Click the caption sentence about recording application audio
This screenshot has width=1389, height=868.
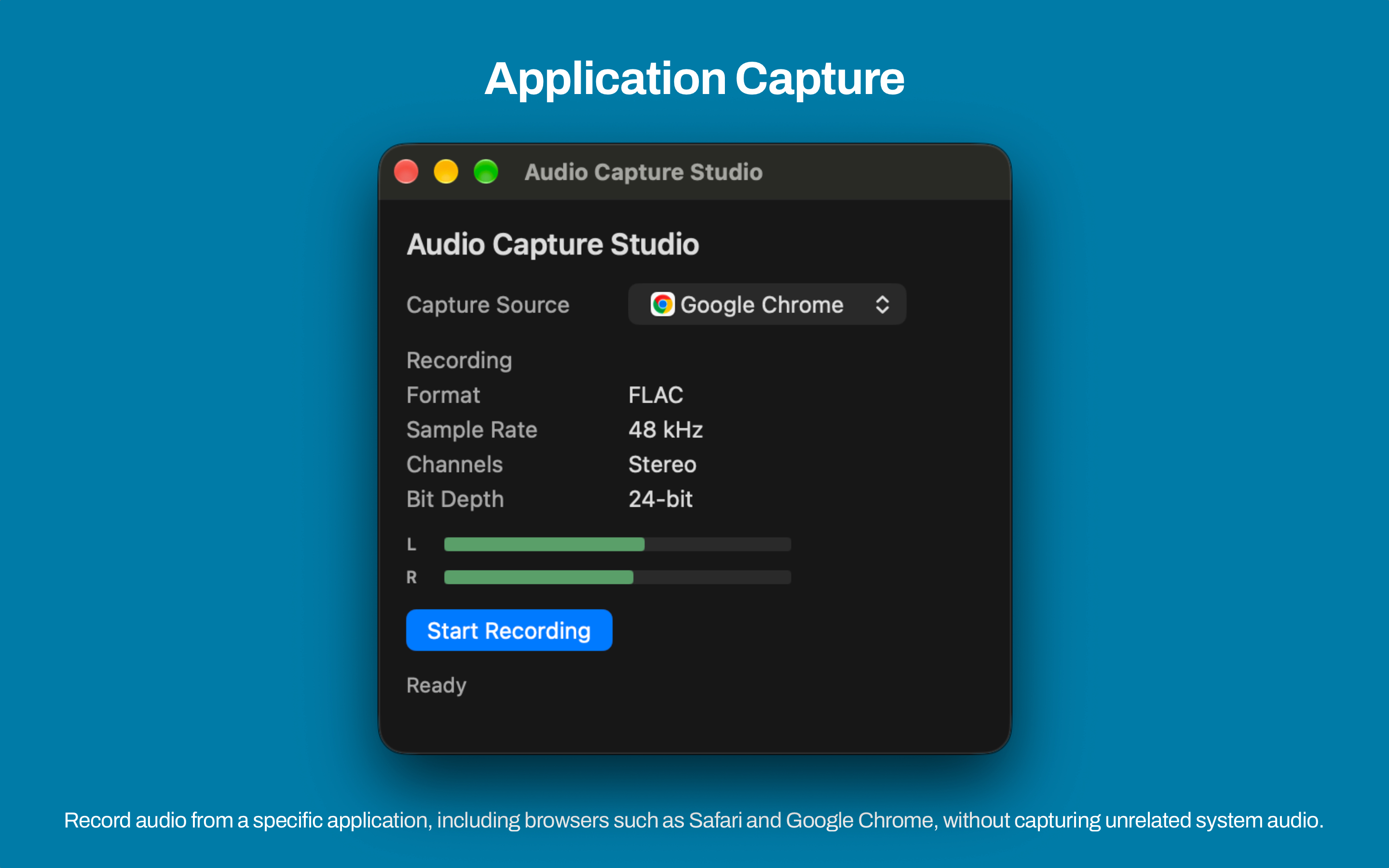[694, 820]
